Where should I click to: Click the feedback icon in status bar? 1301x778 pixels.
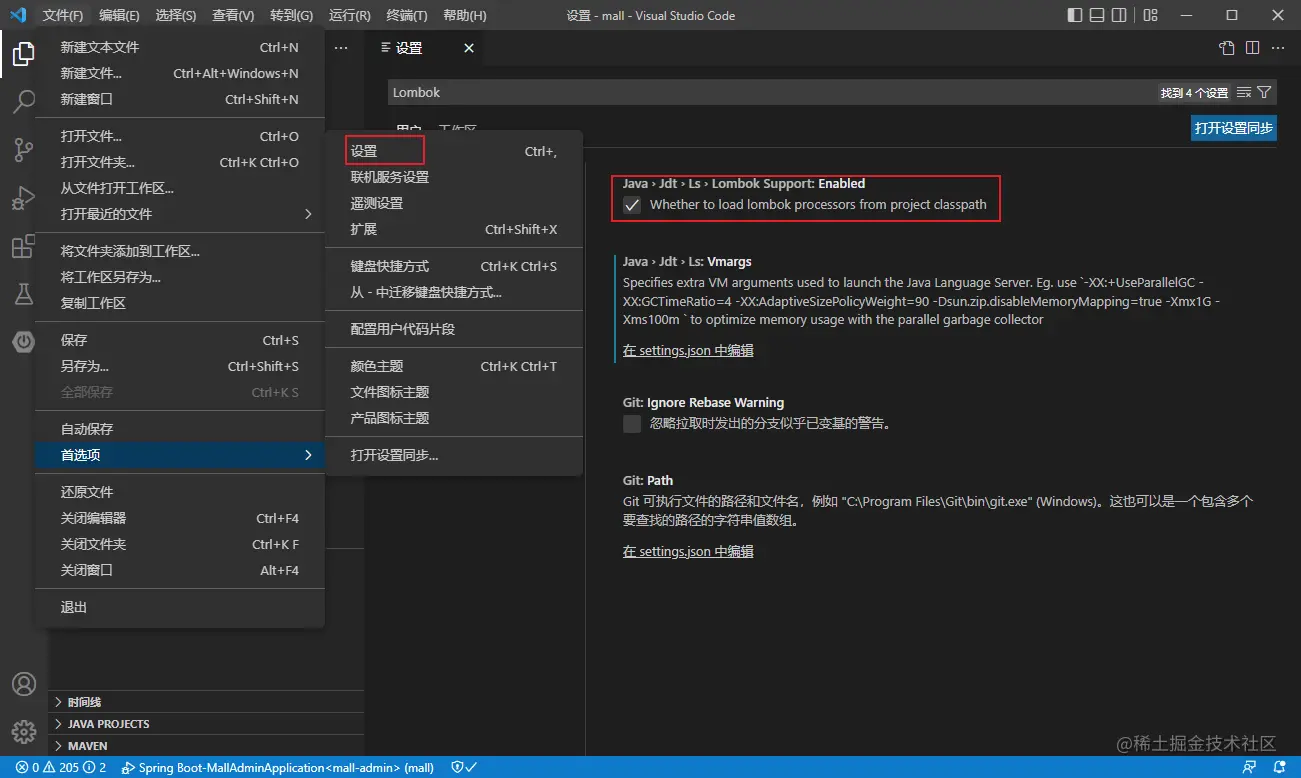click(x=1249, y=767)
